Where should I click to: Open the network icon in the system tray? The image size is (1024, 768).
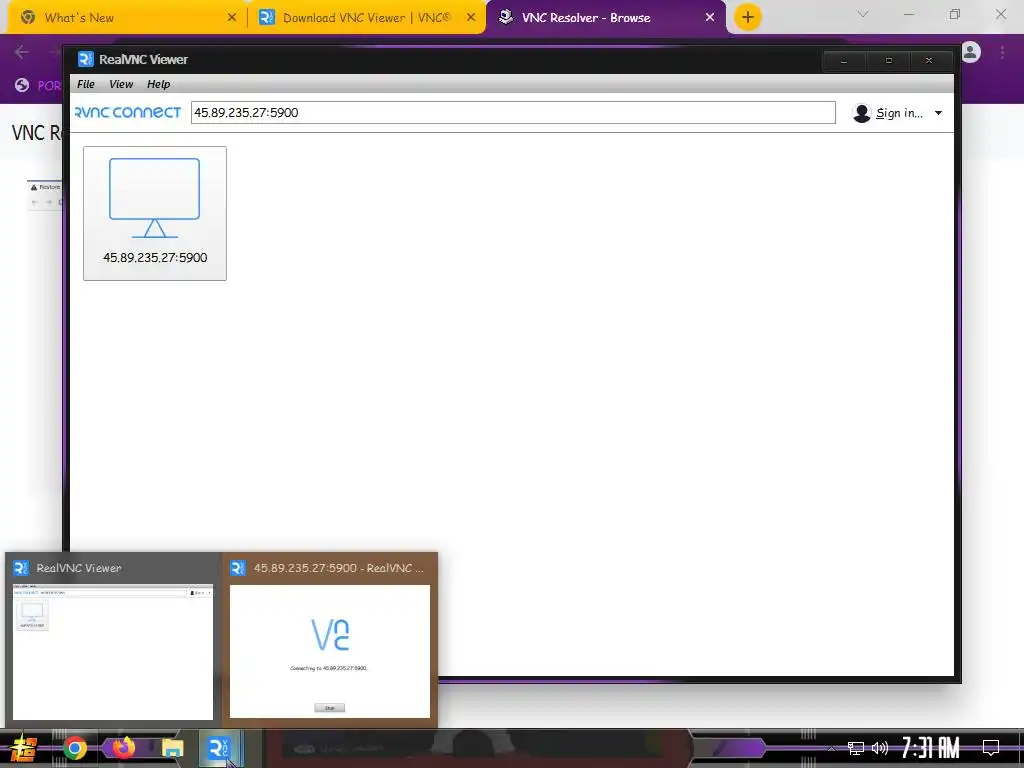pos(856,748)
